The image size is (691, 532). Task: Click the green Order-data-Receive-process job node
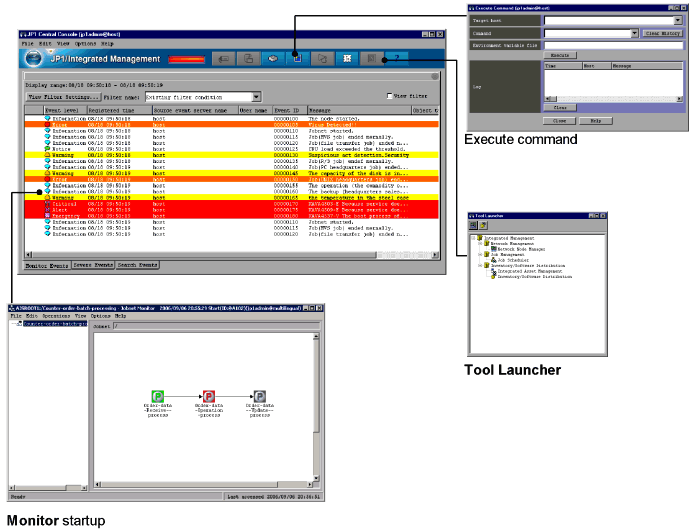(158, 396)
